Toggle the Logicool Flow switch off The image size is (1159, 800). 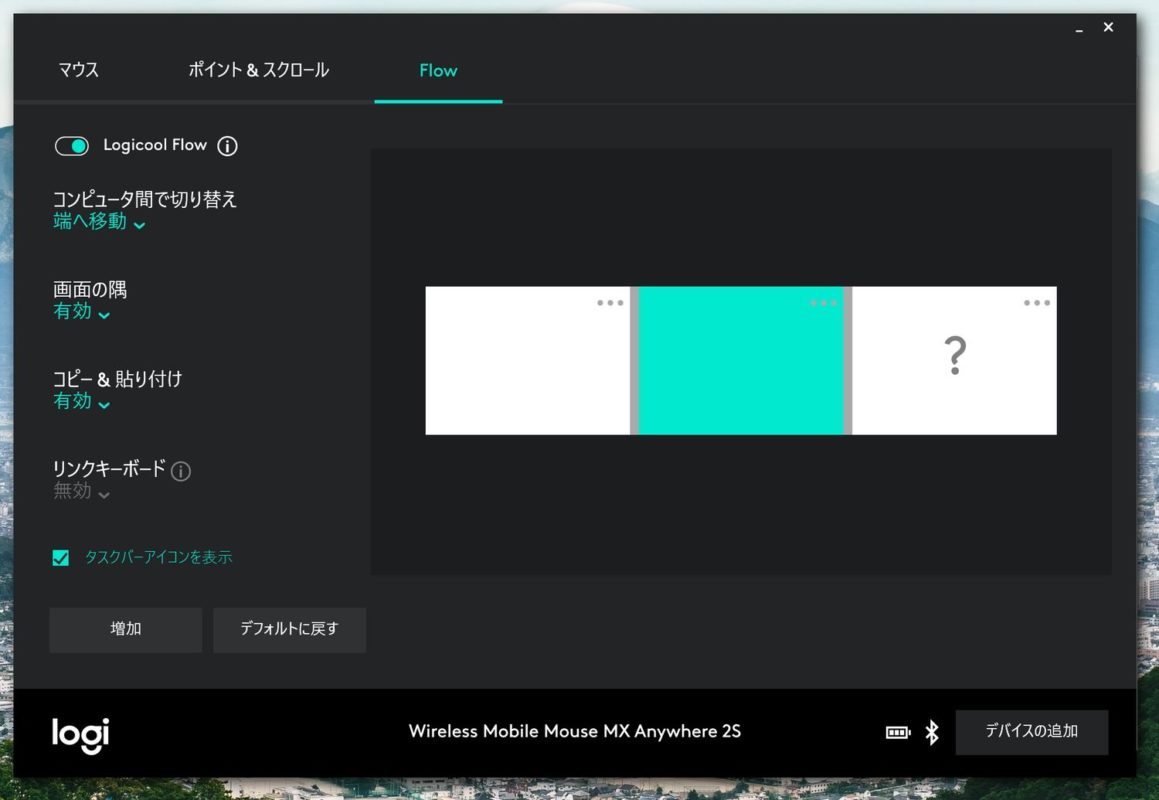pos(72,146)
